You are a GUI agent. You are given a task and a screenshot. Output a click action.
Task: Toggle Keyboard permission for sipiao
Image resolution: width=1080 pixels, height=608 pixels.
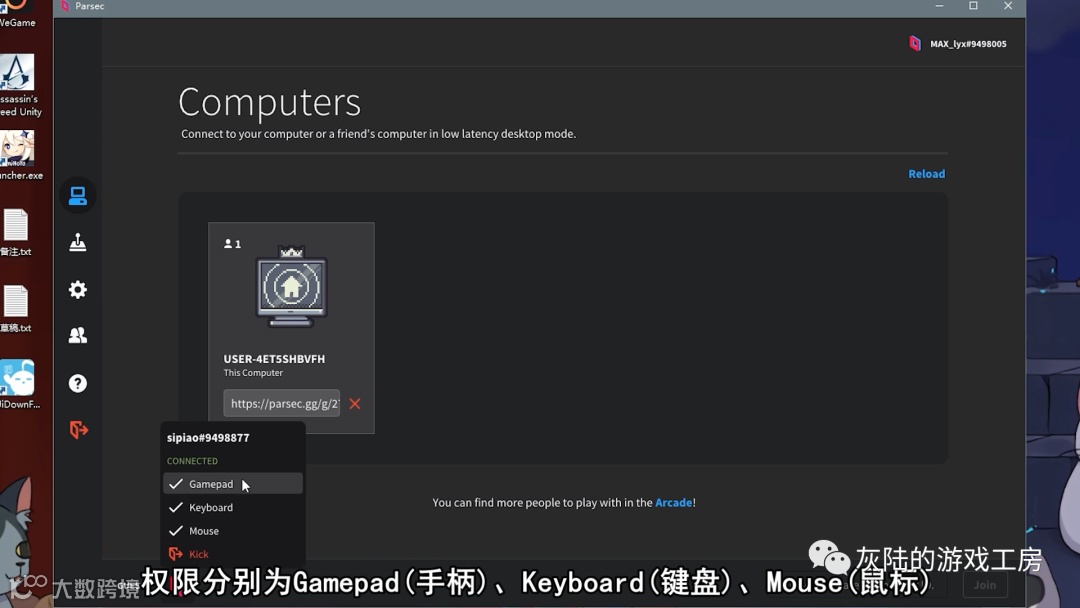coord(233,507)
